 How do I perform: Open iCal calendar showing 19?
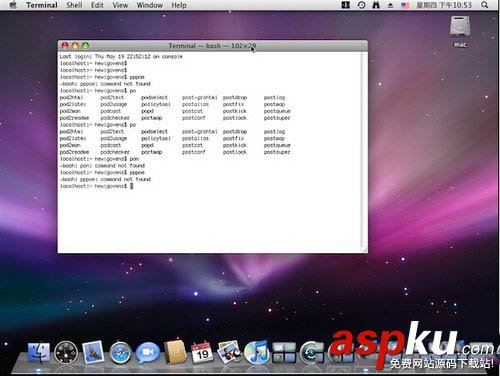[202, 353]
